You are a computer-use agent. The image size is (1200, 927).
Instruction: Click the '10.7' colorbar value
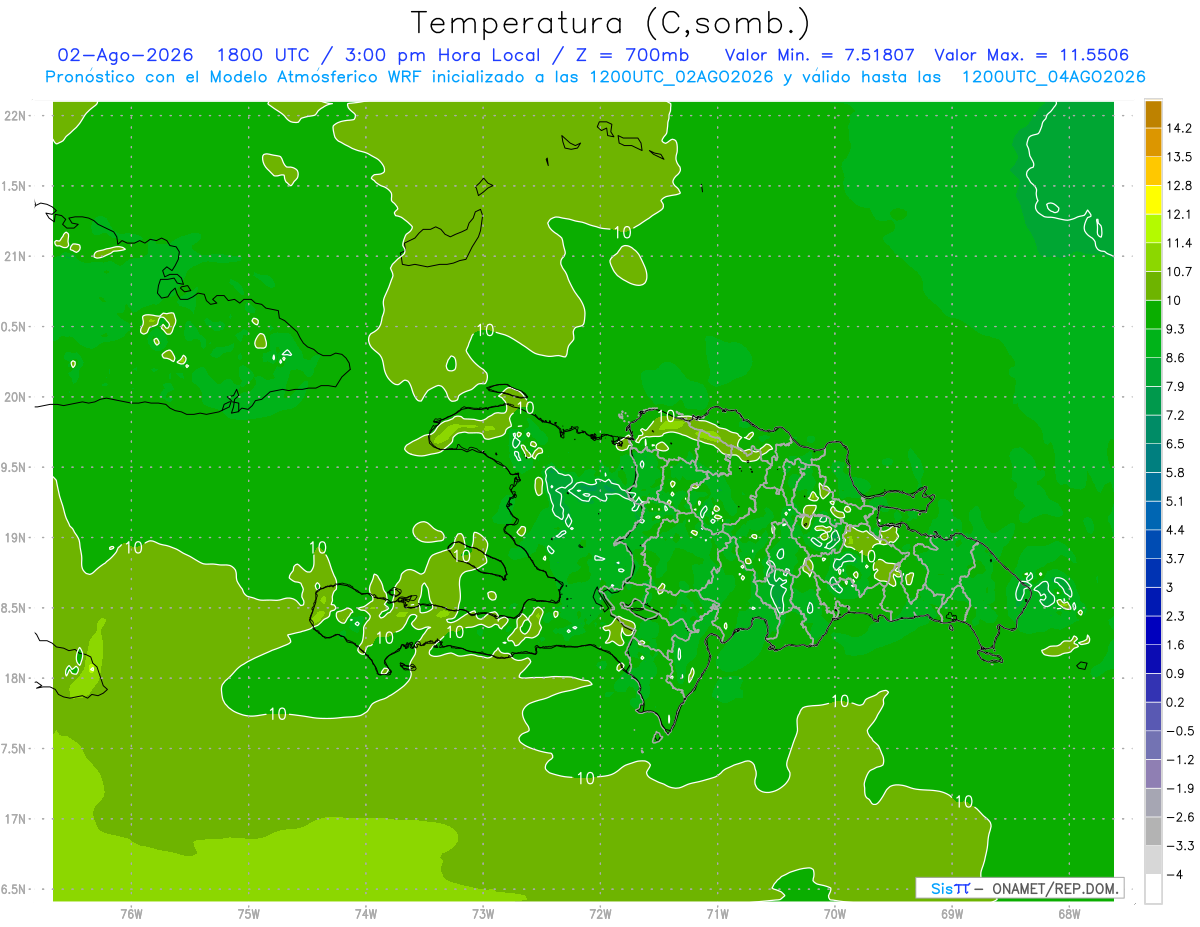pos(1180,272)
